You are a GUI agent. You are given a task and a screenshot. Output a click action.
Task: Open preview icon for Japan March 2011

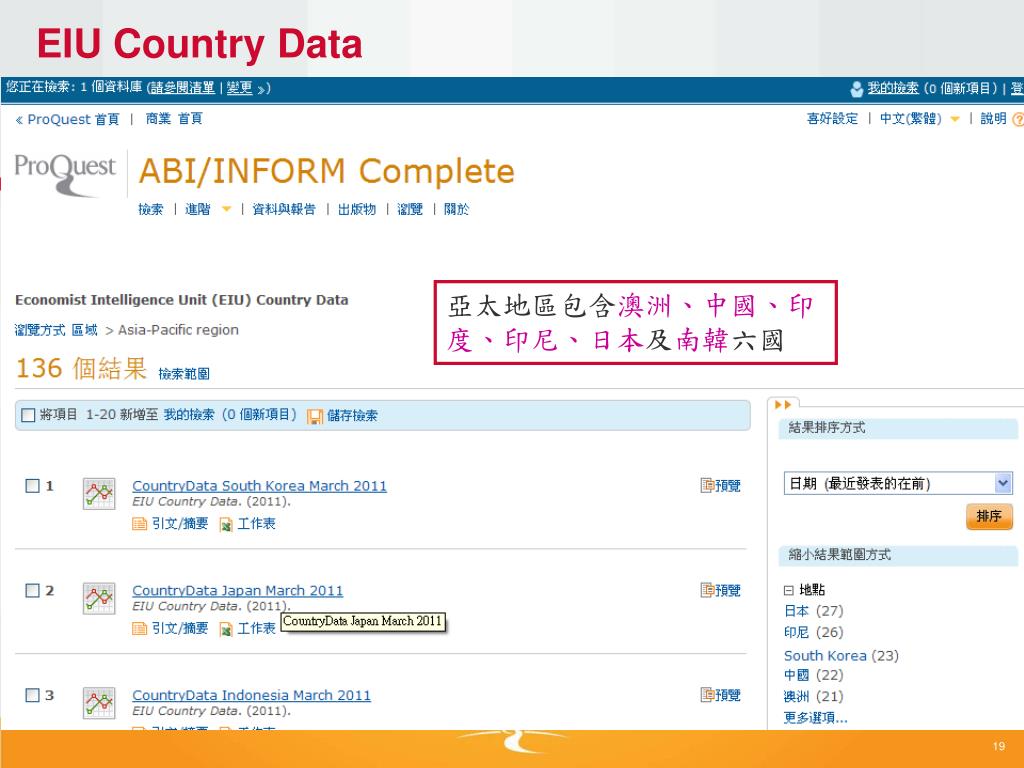coord(707,590)
